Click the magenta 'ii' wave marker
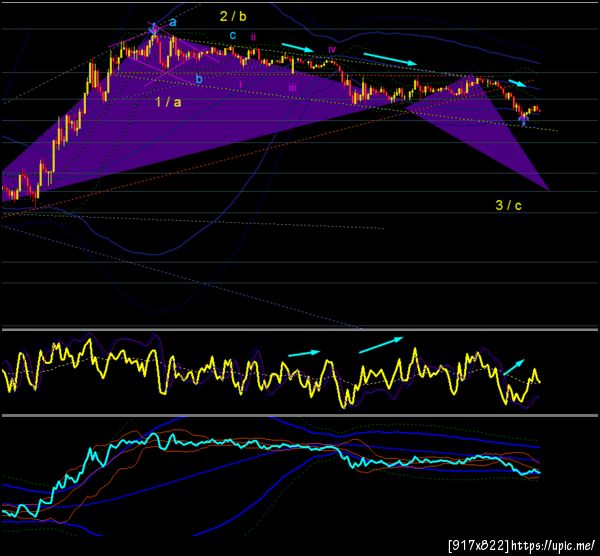This screenshot has width=600, height=556. [253, 37]
